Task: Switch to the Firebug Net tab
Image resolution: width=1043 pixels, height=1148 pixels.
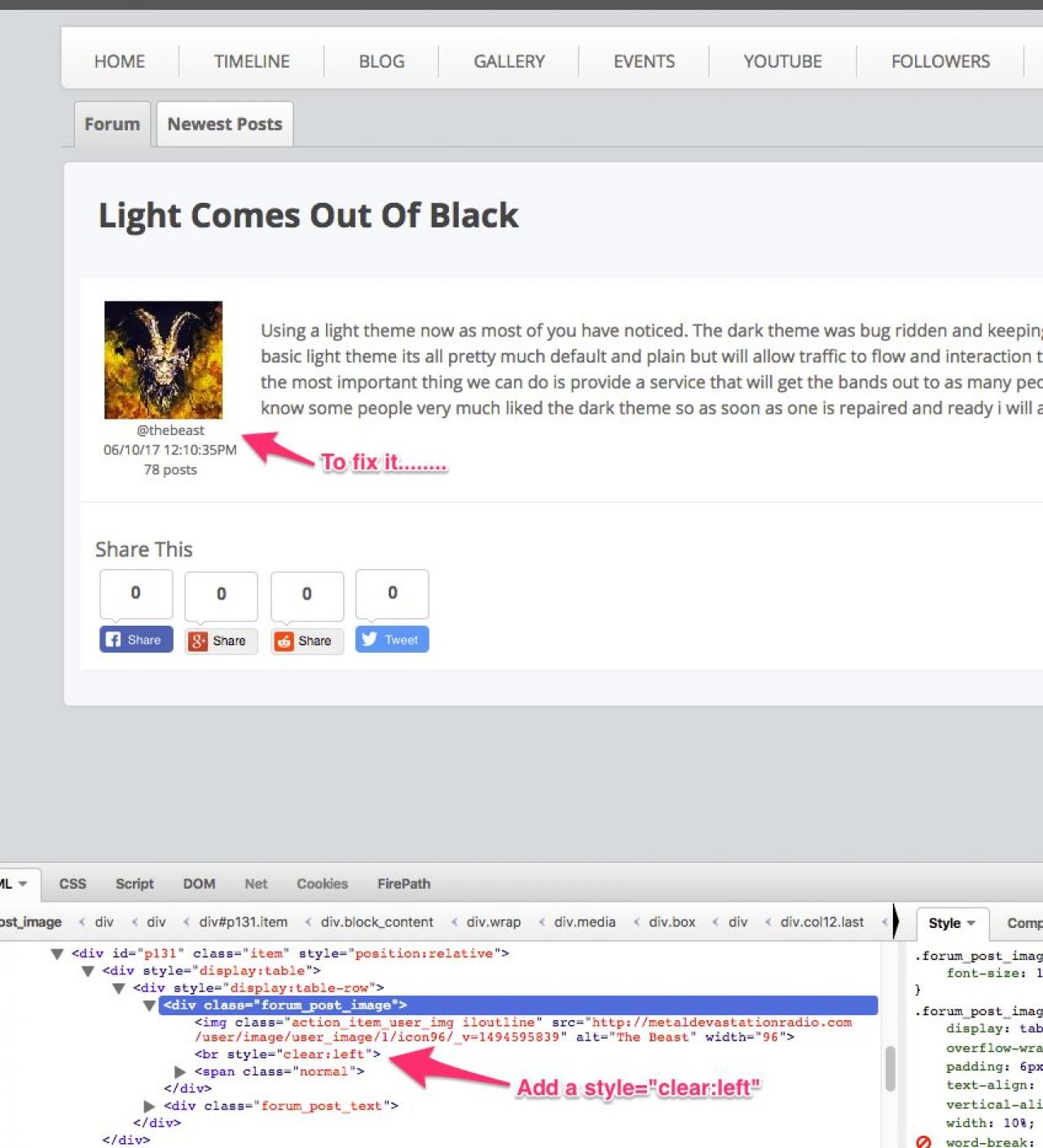Action: click(256, 884)
